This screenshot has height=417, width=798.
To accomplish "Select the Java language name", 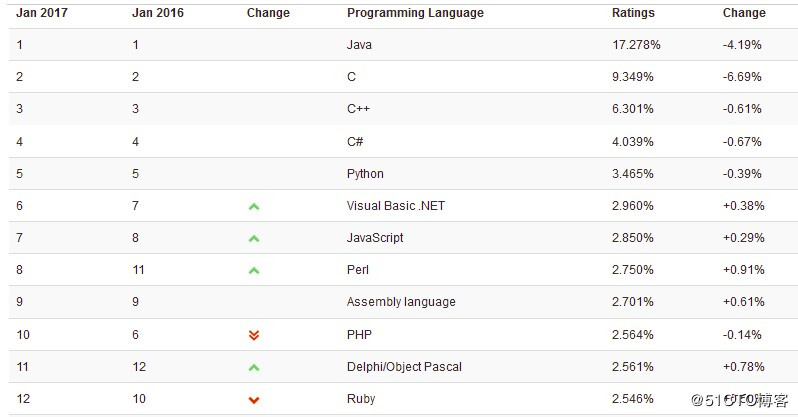I will (x=359, y=45).
